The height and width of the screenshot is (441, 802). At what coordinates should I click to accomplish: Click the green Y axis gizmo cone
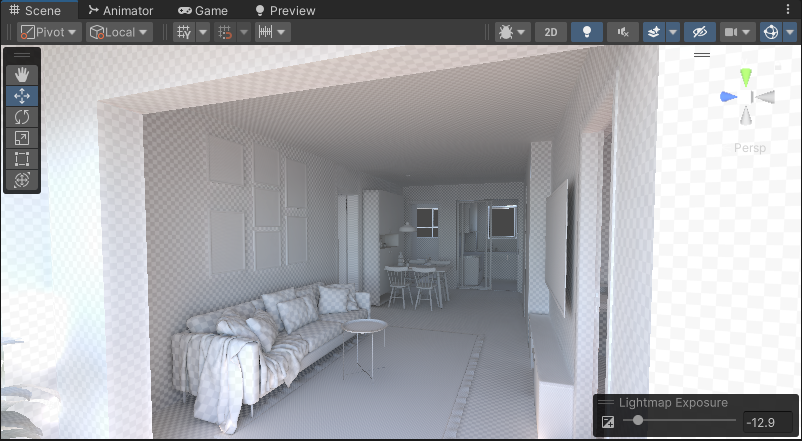[746, 78]
